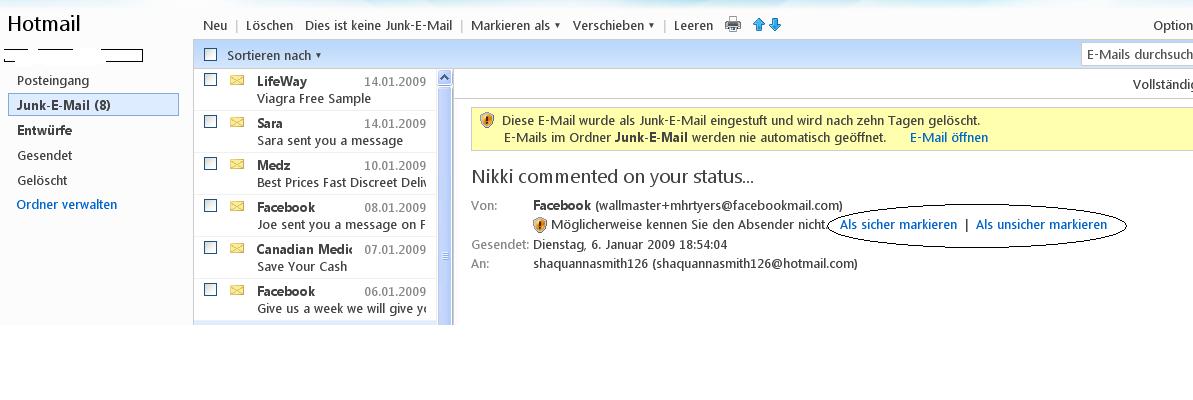Viewport: 1193px width, 400px height.
Task: Click the printer icon in toolbar
Action: coord(733,25)
